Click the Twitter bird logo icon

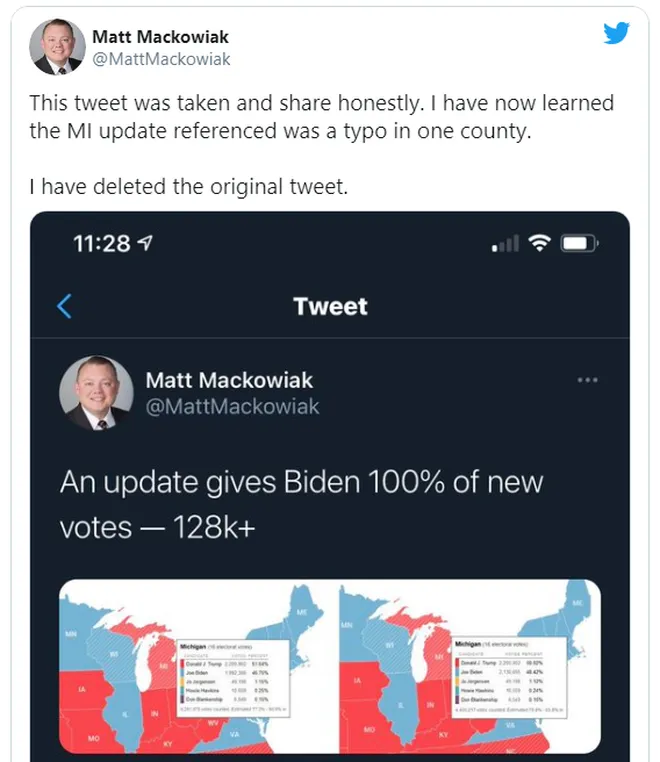click(617, 33)
